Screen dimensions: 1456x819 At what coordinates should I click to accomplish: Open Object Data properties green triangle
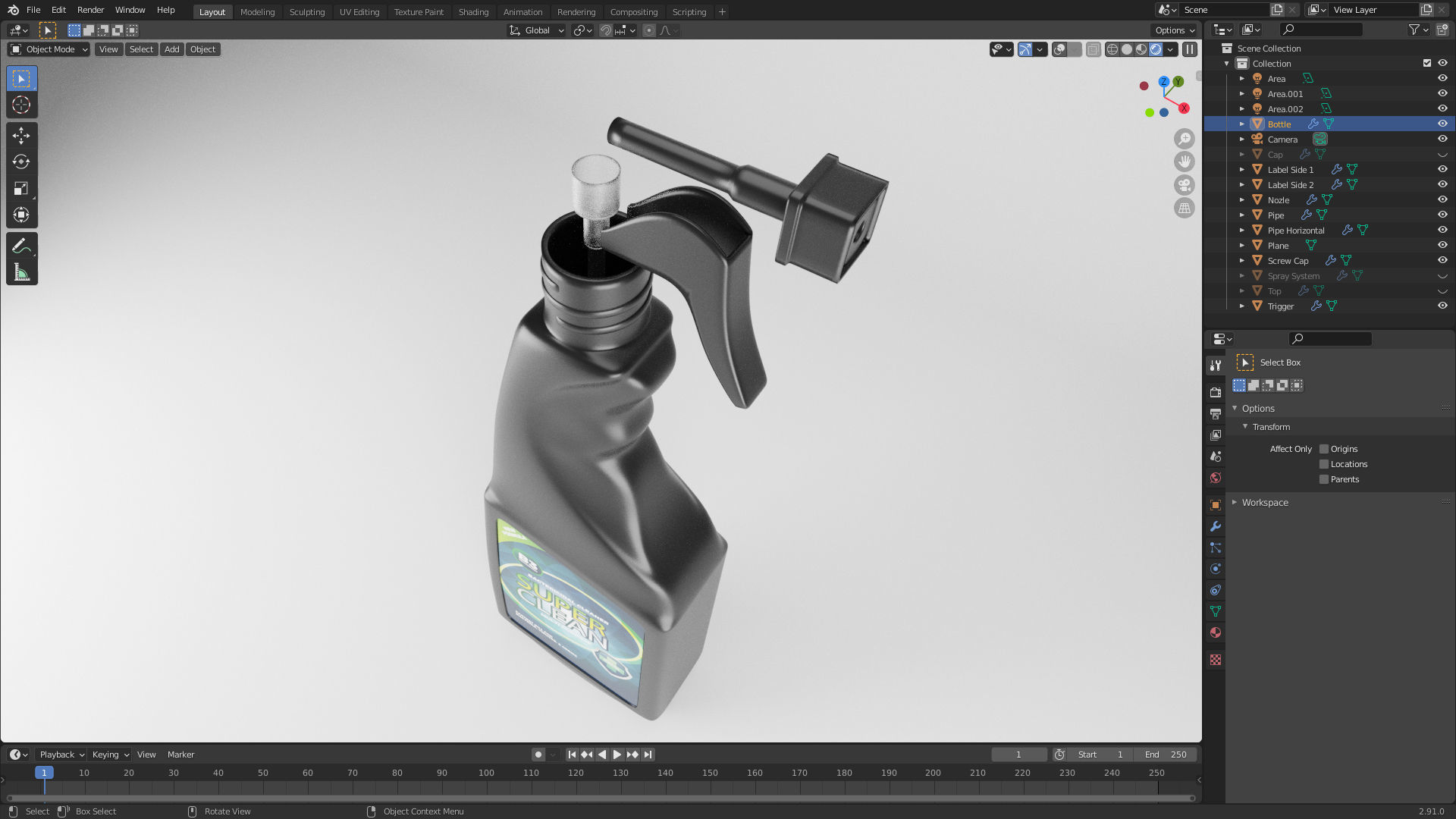(1216, 611)
